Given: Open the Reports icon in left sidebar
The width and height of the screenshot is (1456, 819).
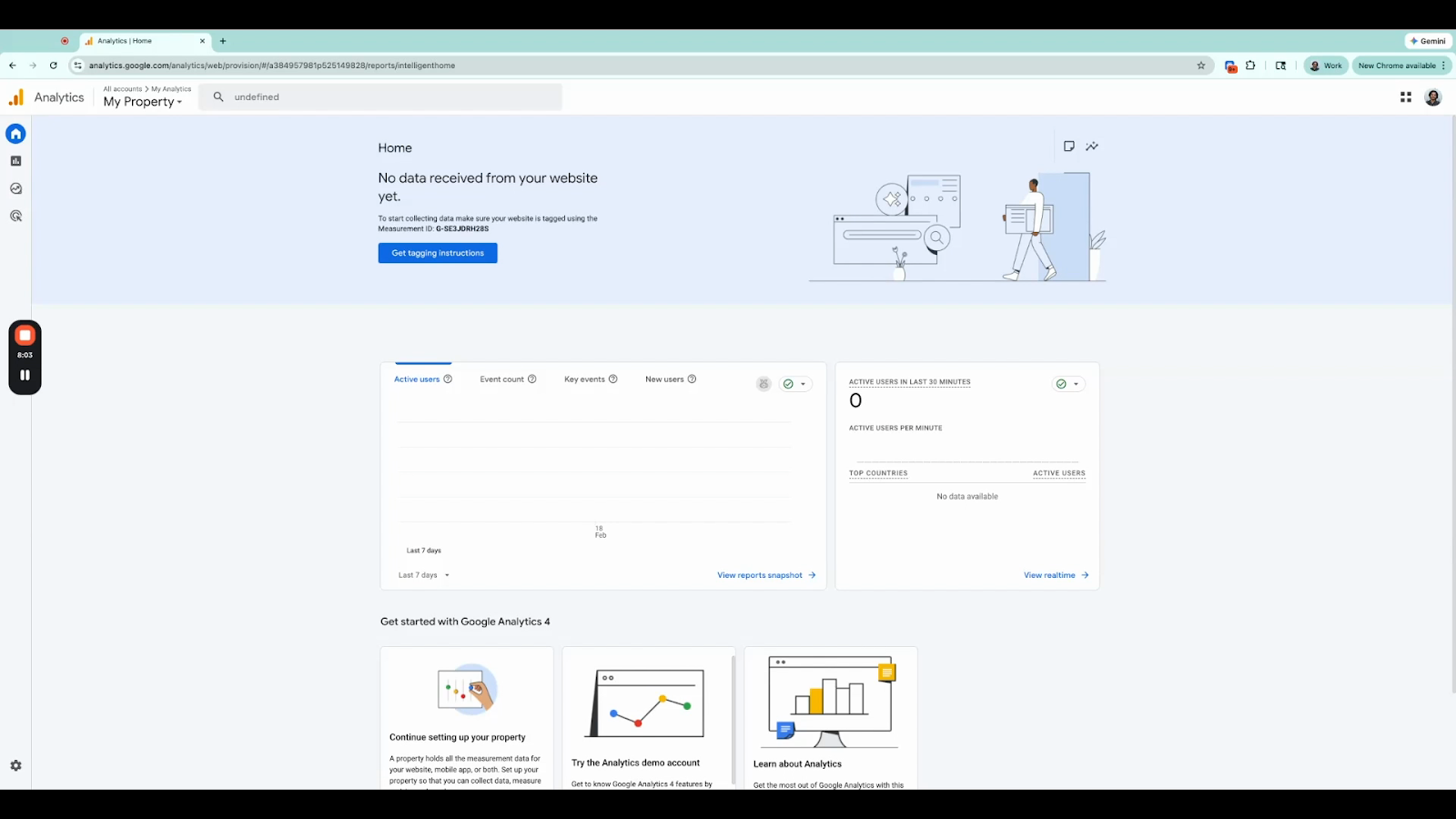Looking at the screenshot, I should point(15,161).
